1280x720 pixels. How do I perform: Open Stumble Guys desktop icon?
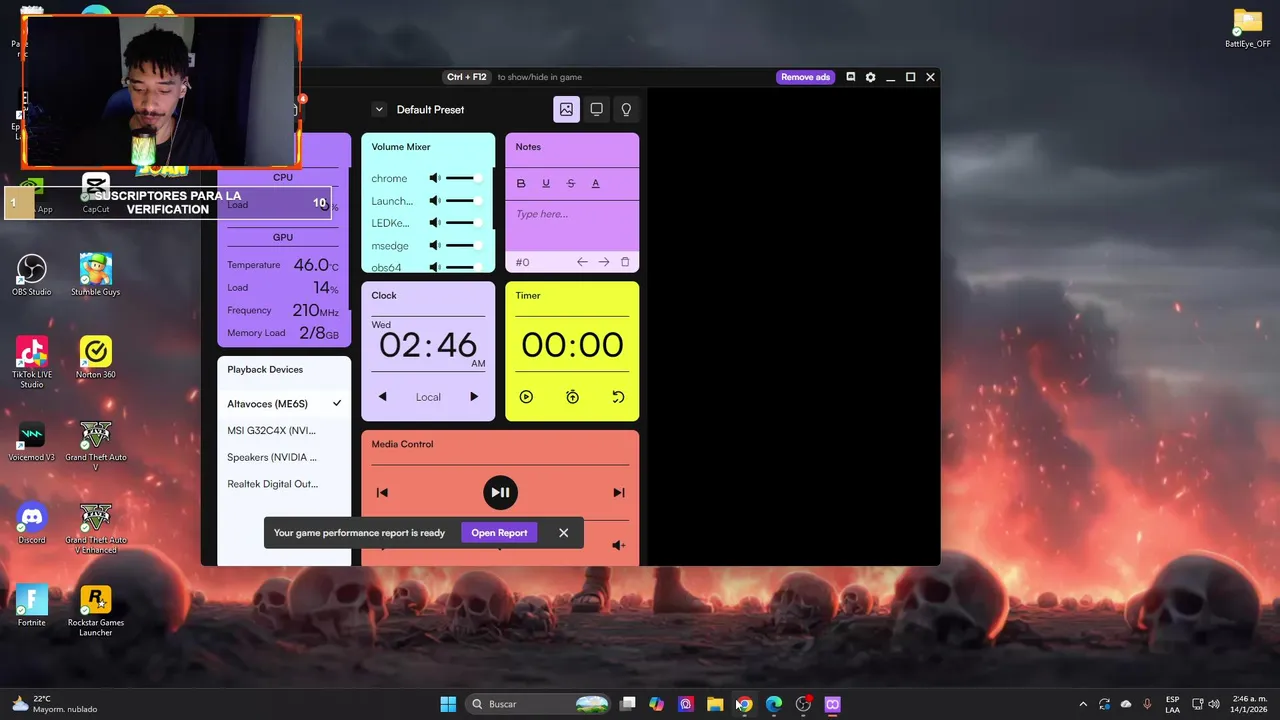point(96,273)
